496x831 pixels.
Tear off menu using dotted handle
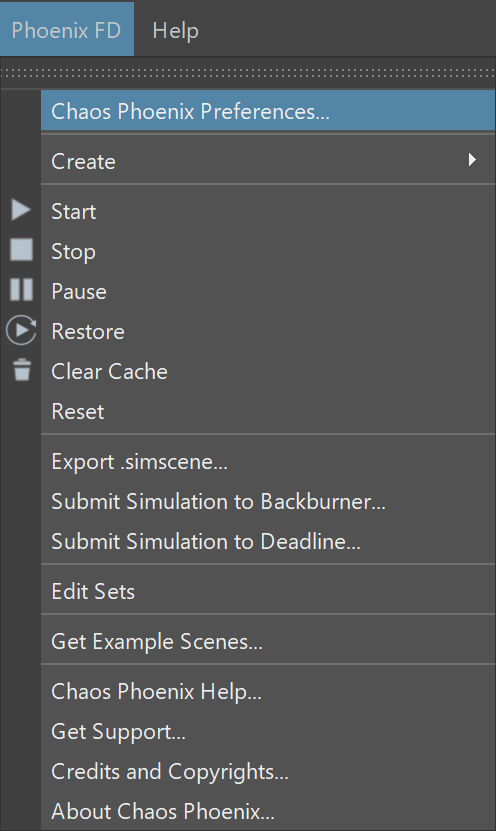(248, 72)
